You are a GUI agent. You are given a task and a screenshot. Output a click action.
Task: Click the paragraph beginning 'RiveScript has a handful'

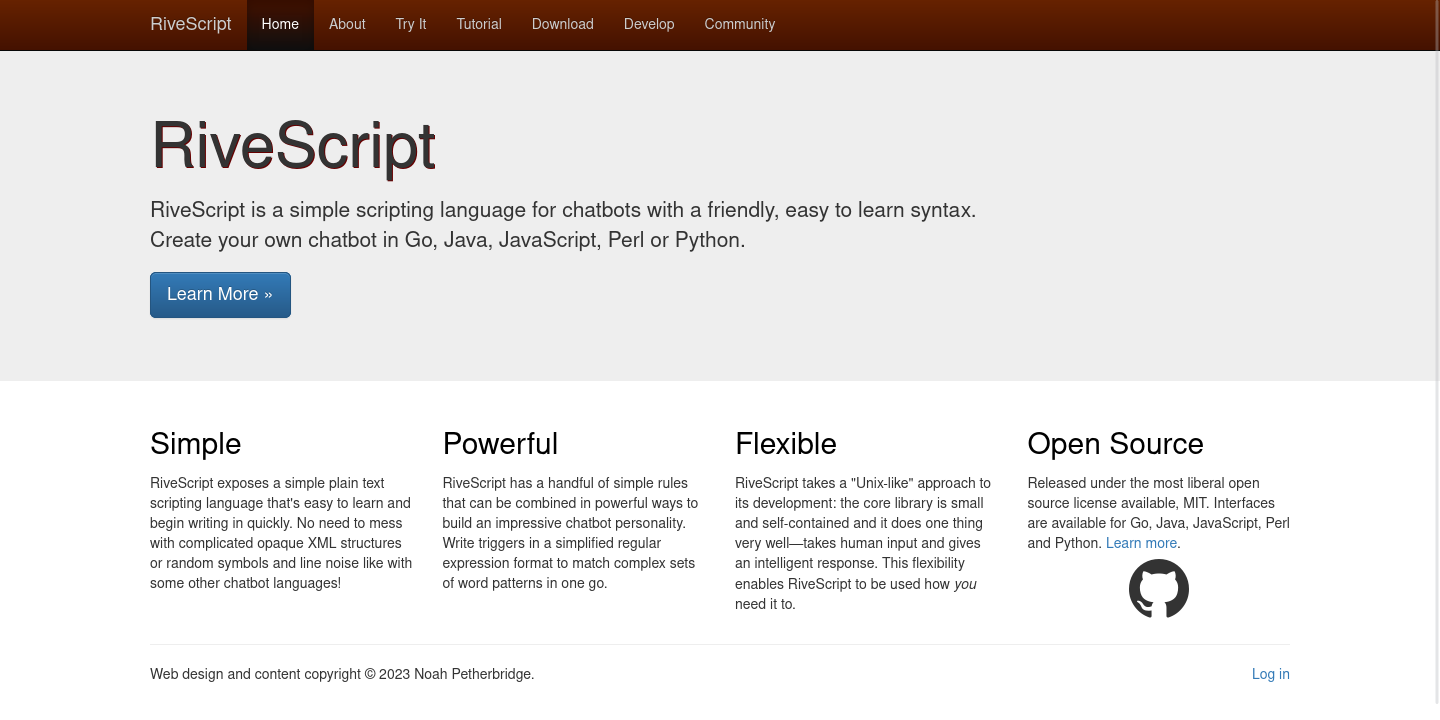click(571, 533)
